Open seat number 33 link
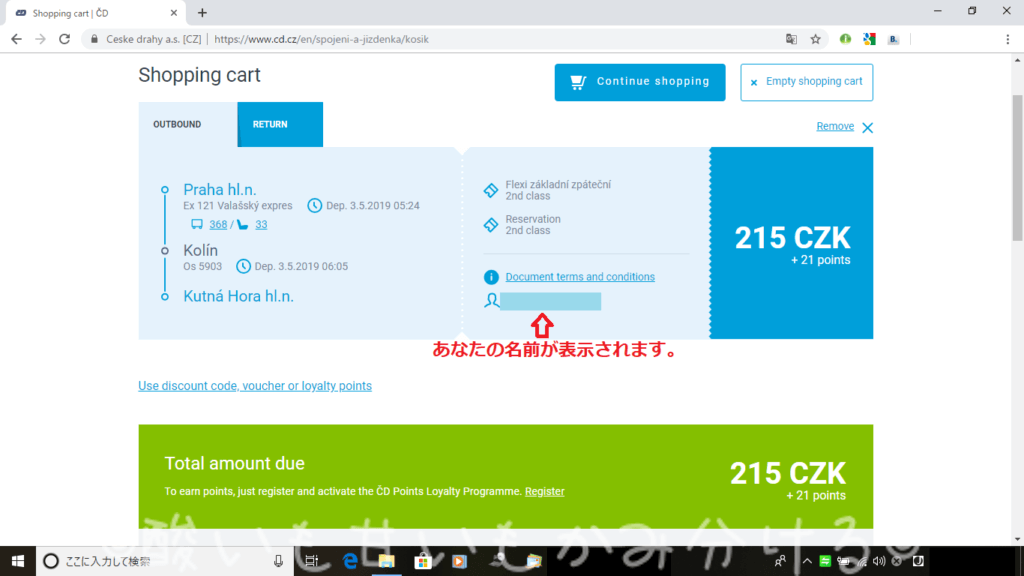Viewport: 1024px width, 576px height. (x=261, y=225)
